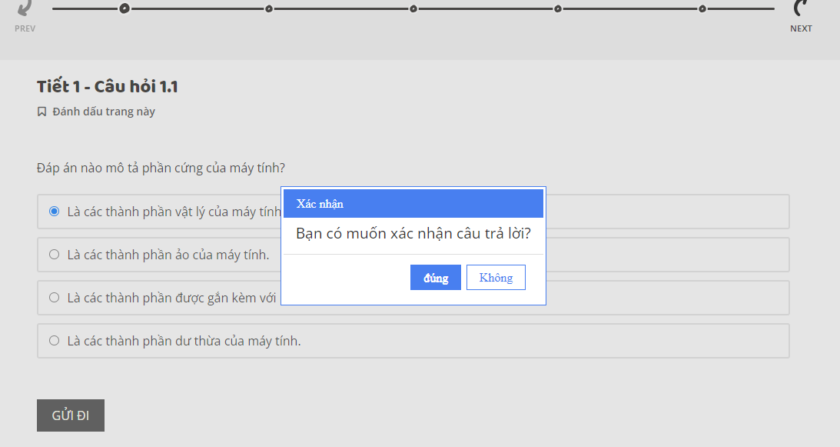Select radio for 'thành phần ảo' answer
The height and width of the screenshot is (447, 840).
[54, 255]
